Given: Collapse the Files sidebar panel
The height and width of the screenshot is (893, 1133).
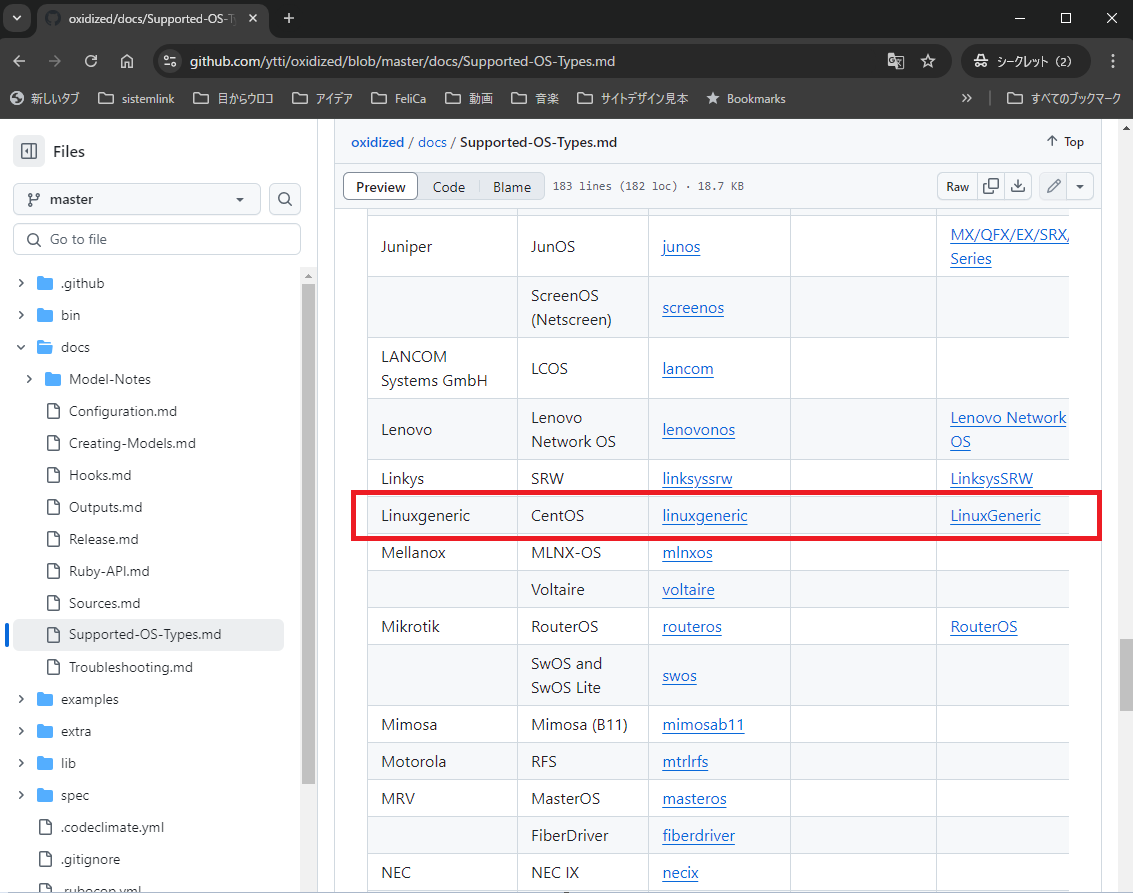Looking at the screenshot, I should [x=29, y=150].
